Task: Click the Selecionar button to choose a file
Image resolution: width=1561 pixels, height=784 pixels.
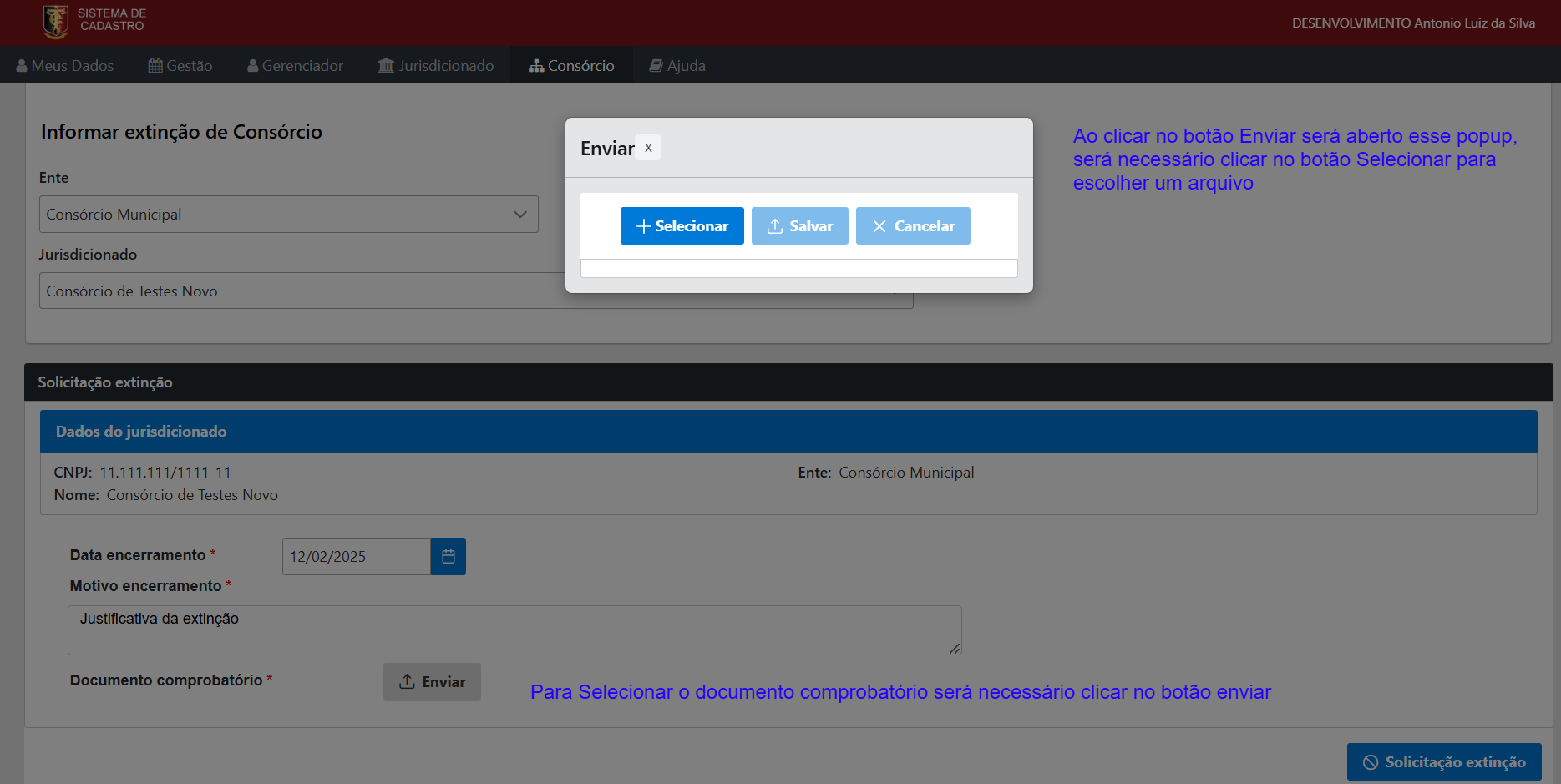Action: click(x=682, y=225)
